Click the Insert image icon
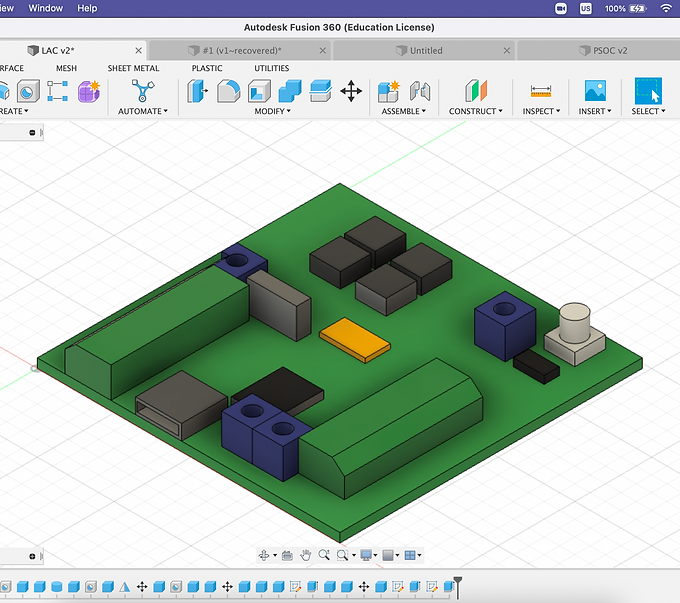The width and height of the screenshot is (680, 603). pyautogui.click(x=595, y=91)
